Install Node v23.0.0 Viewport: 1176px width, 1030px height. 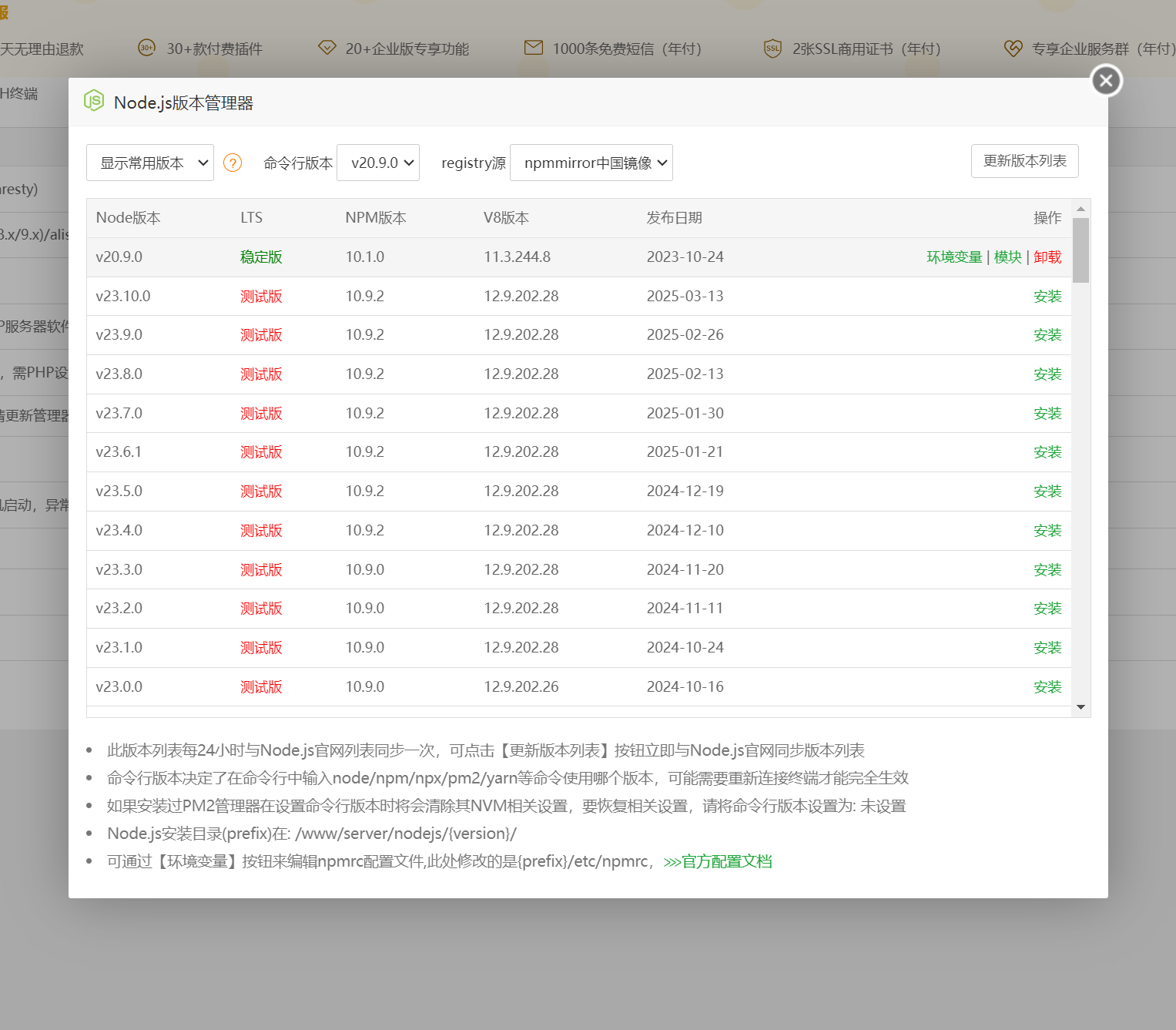point(1047,687)
